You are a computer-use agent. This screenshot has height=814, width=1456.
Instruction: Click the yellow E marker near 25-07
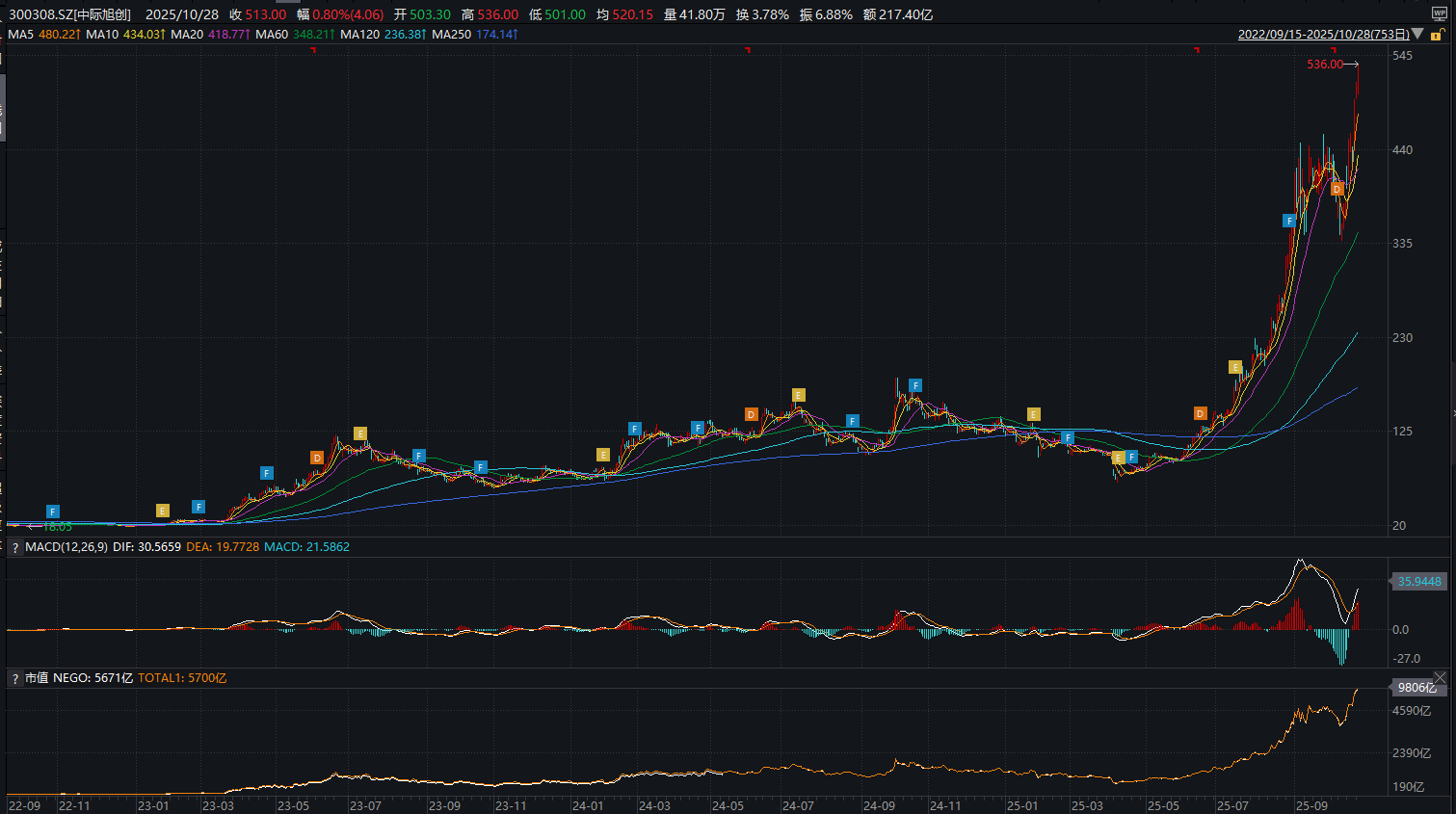coord(1234,367)
